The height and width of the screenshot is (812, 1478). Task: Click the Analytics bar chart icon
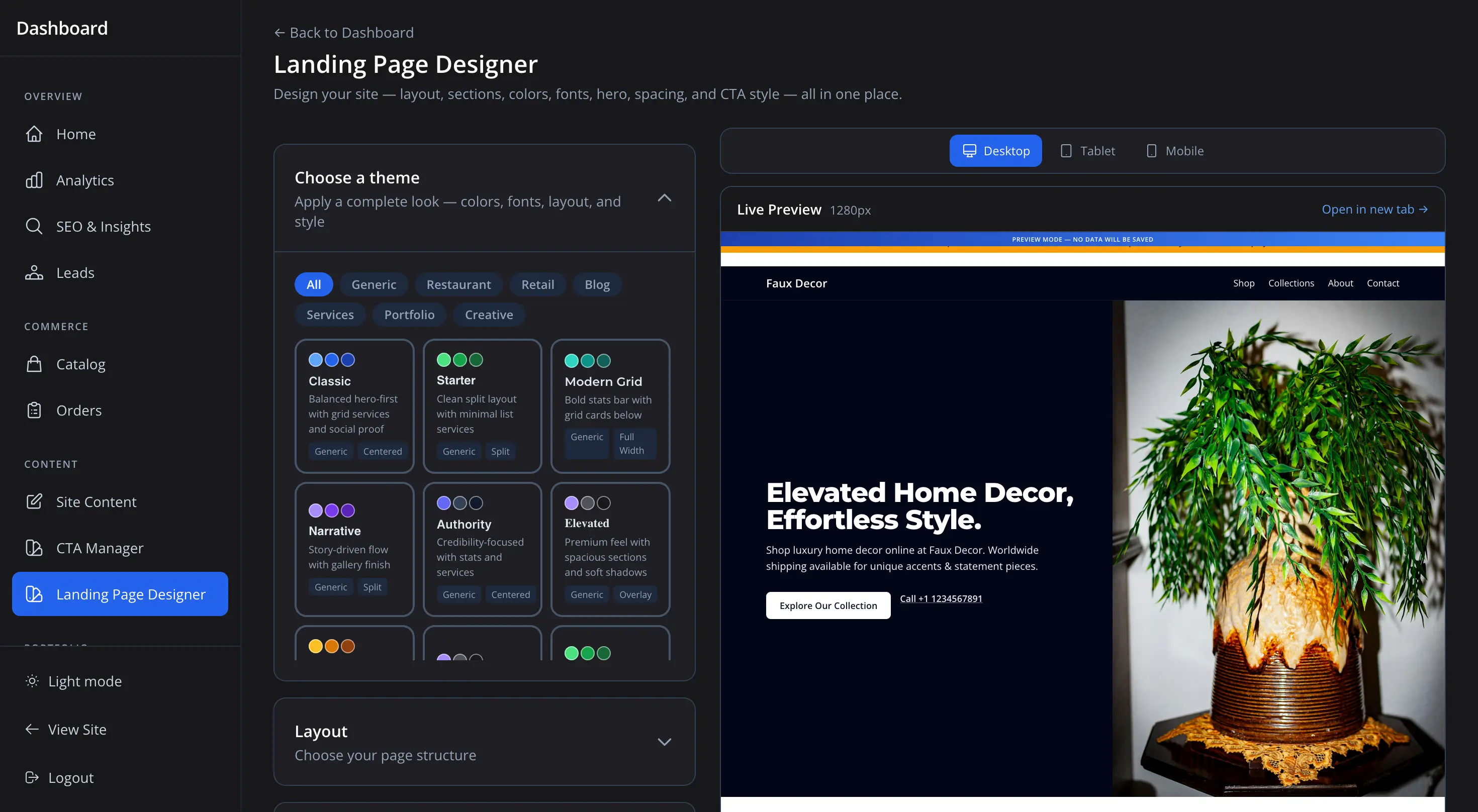pos(34,180)
